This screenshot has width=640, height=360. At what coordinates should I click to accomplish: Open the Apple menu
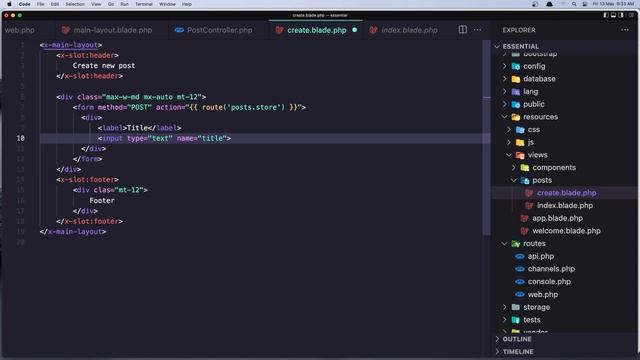pos(9,4)
